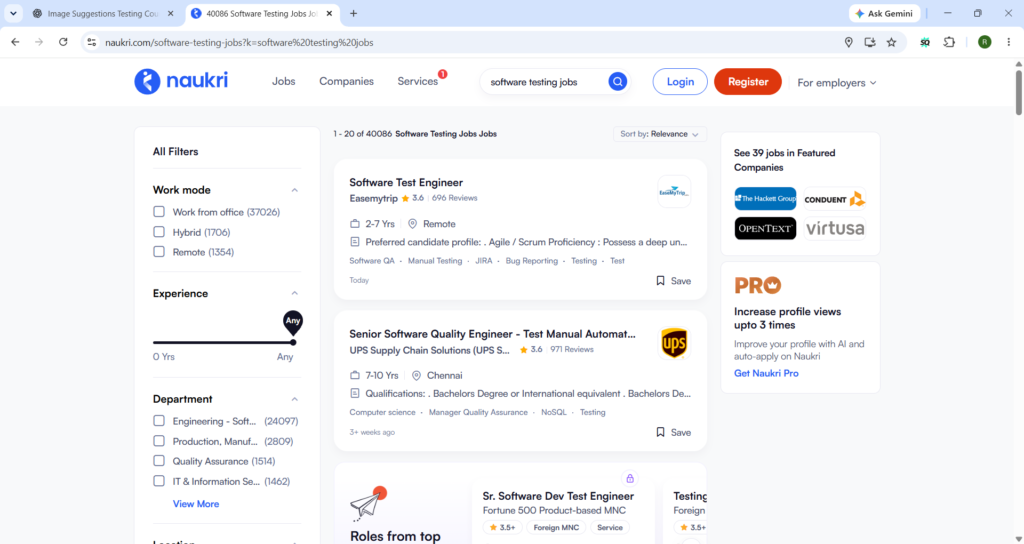Bookmark this page with the star icon
Screen dimensions: 1024x544
coord(891,42)
